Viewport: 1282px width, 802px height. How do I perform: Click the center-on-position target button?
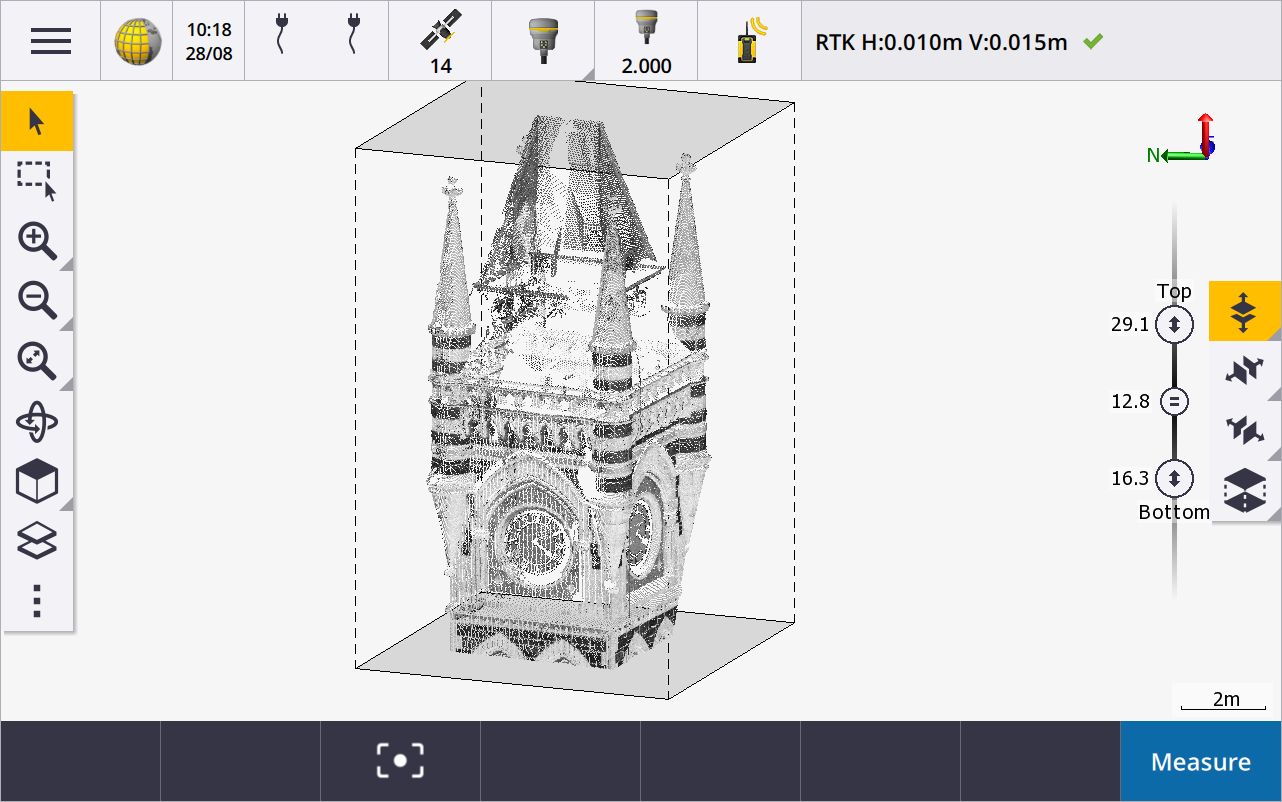[400, 761]
